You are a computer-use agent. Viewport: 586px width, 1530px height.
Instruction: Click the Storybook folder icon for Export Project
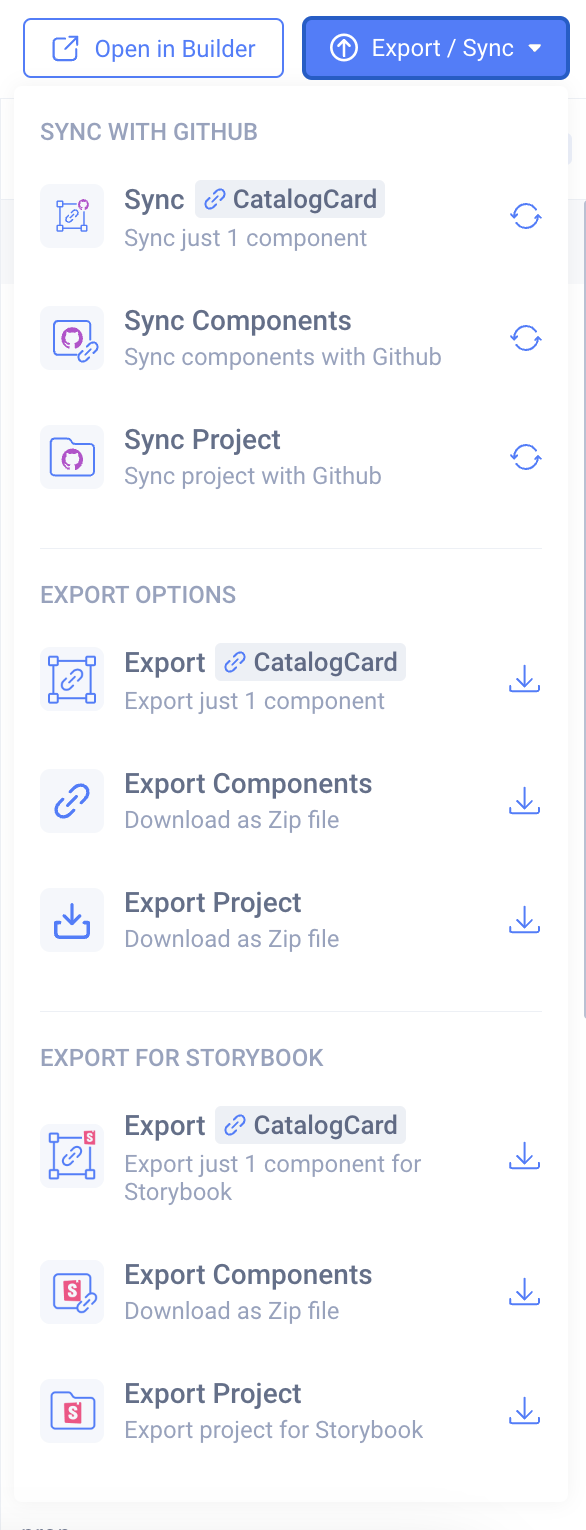point(72,1411)
